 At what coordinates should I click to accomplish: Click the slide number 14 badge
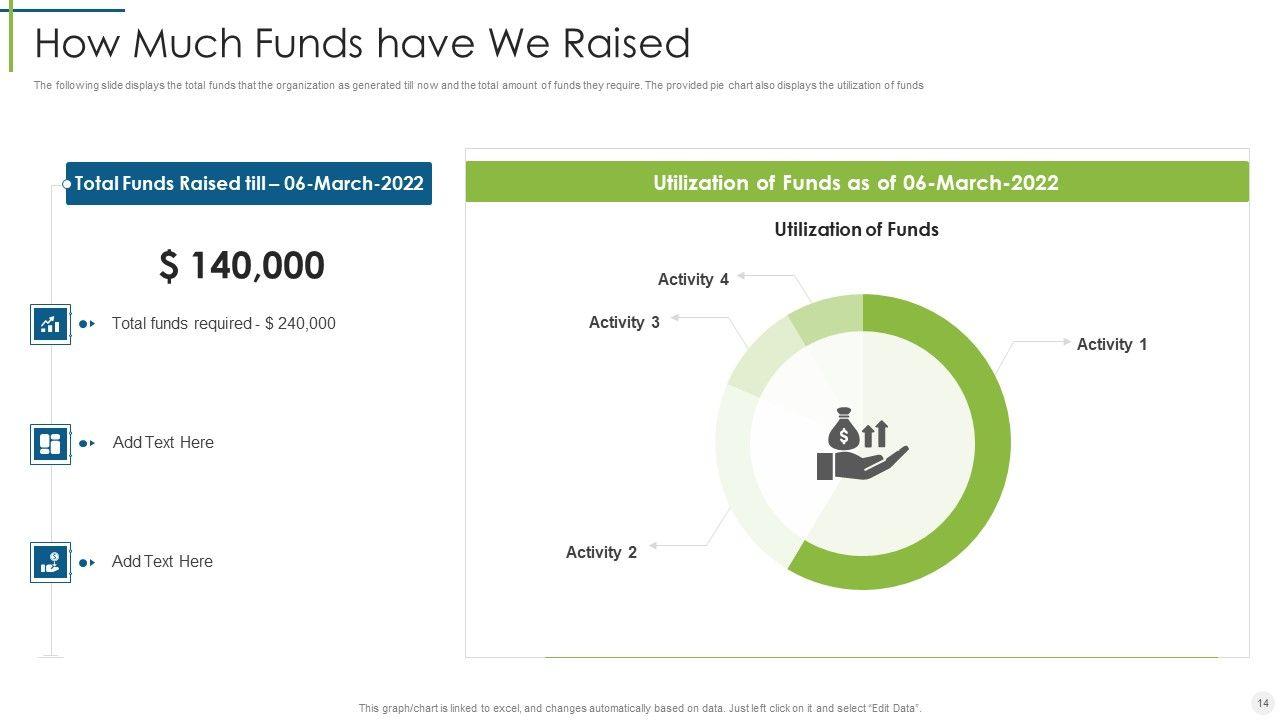(1262, 703)
